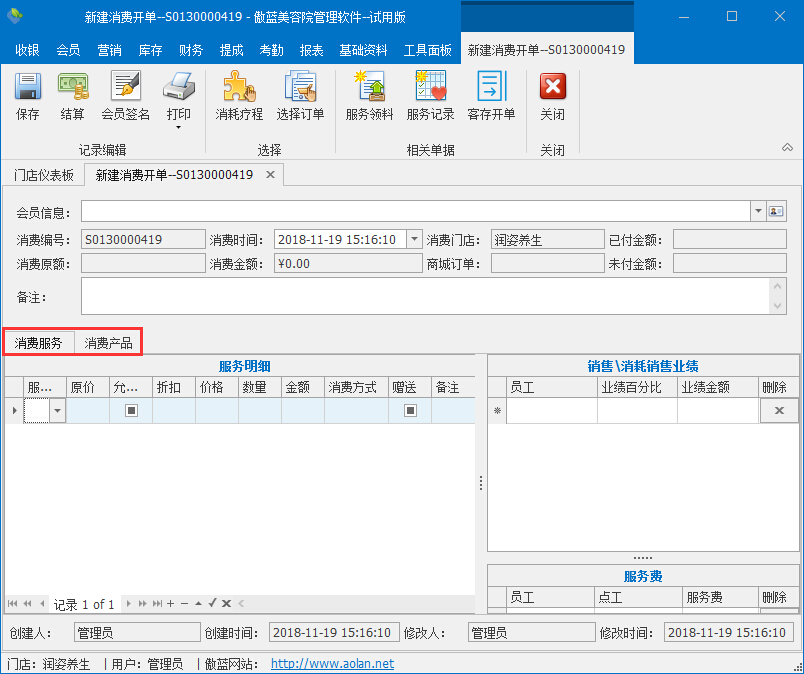The width and height of the screenshot is (804, 674).
Task: Open the 营销 menu
Action: click(x=109, y=50)
